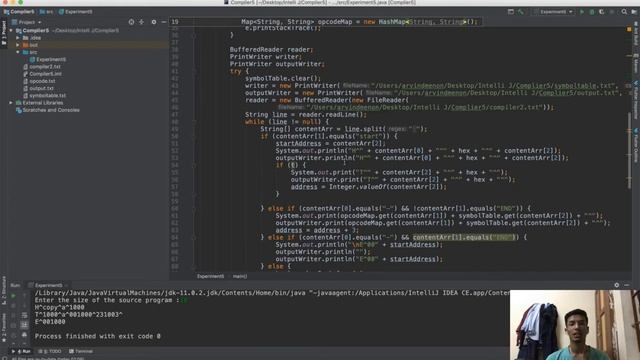Viewport: 640px width, 360px height.
Task: Open the vertical Structure tool window tab
Action: [x=4, y=291]
